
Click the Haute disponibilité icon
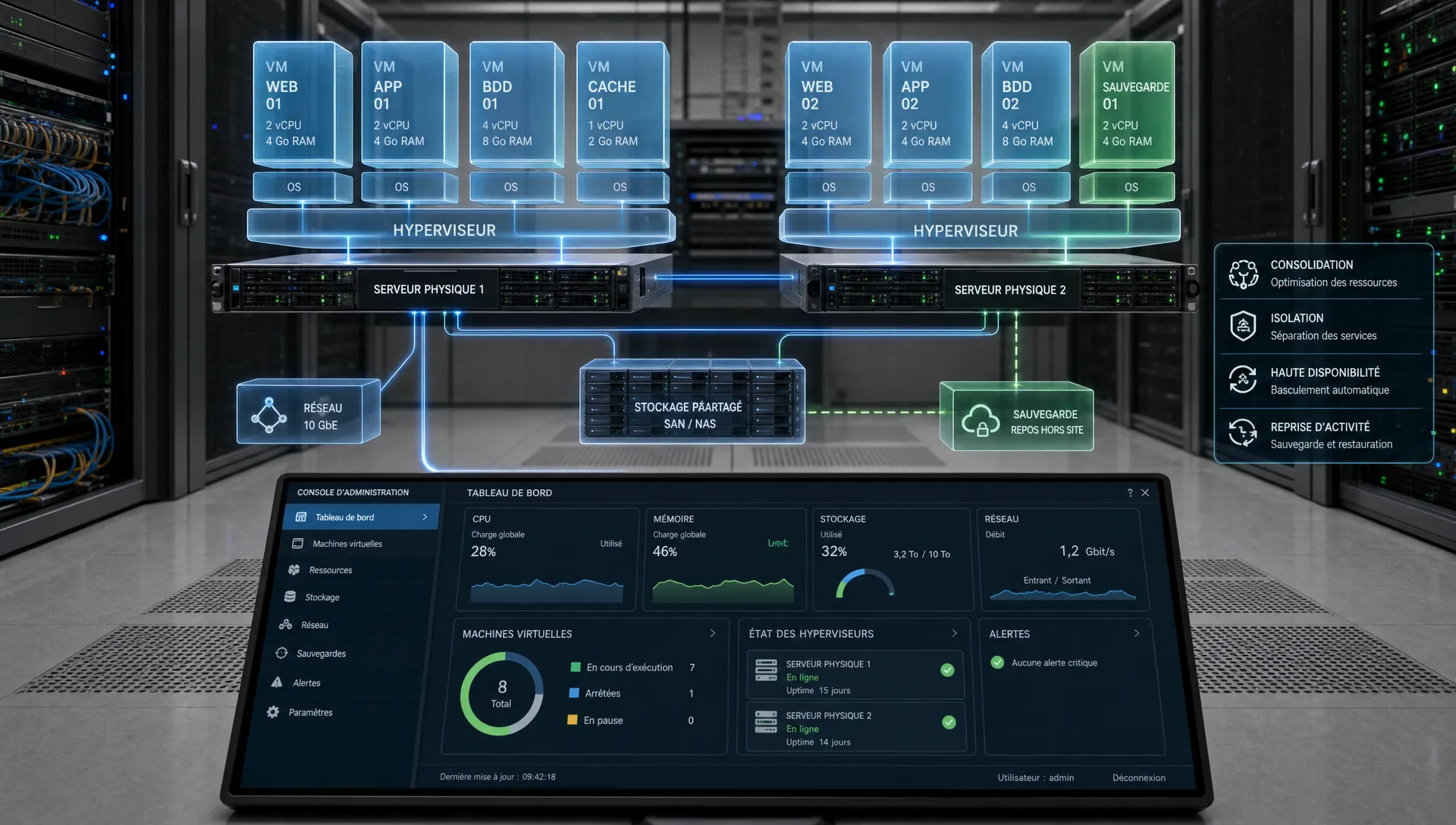click(1243, 380)
